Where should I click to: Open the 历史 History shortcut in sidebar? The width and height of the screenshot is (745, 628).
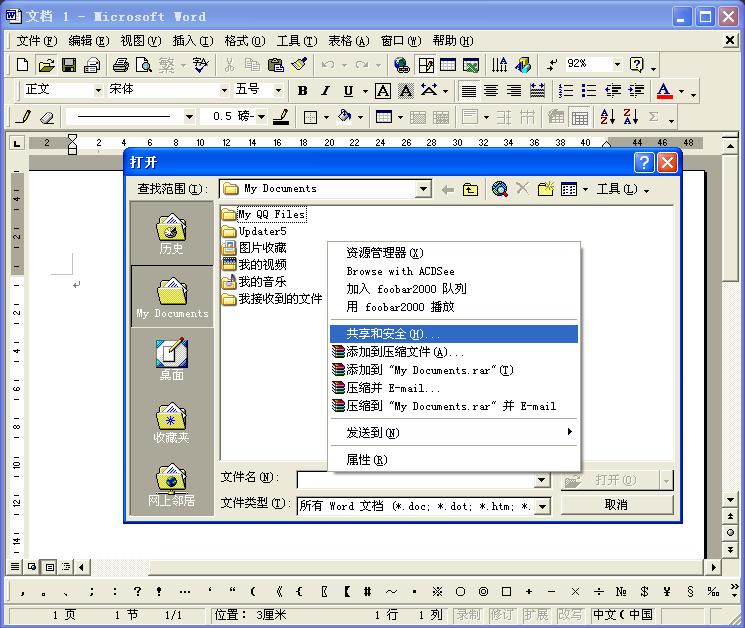pyautogui.click(x=172, y=234)
